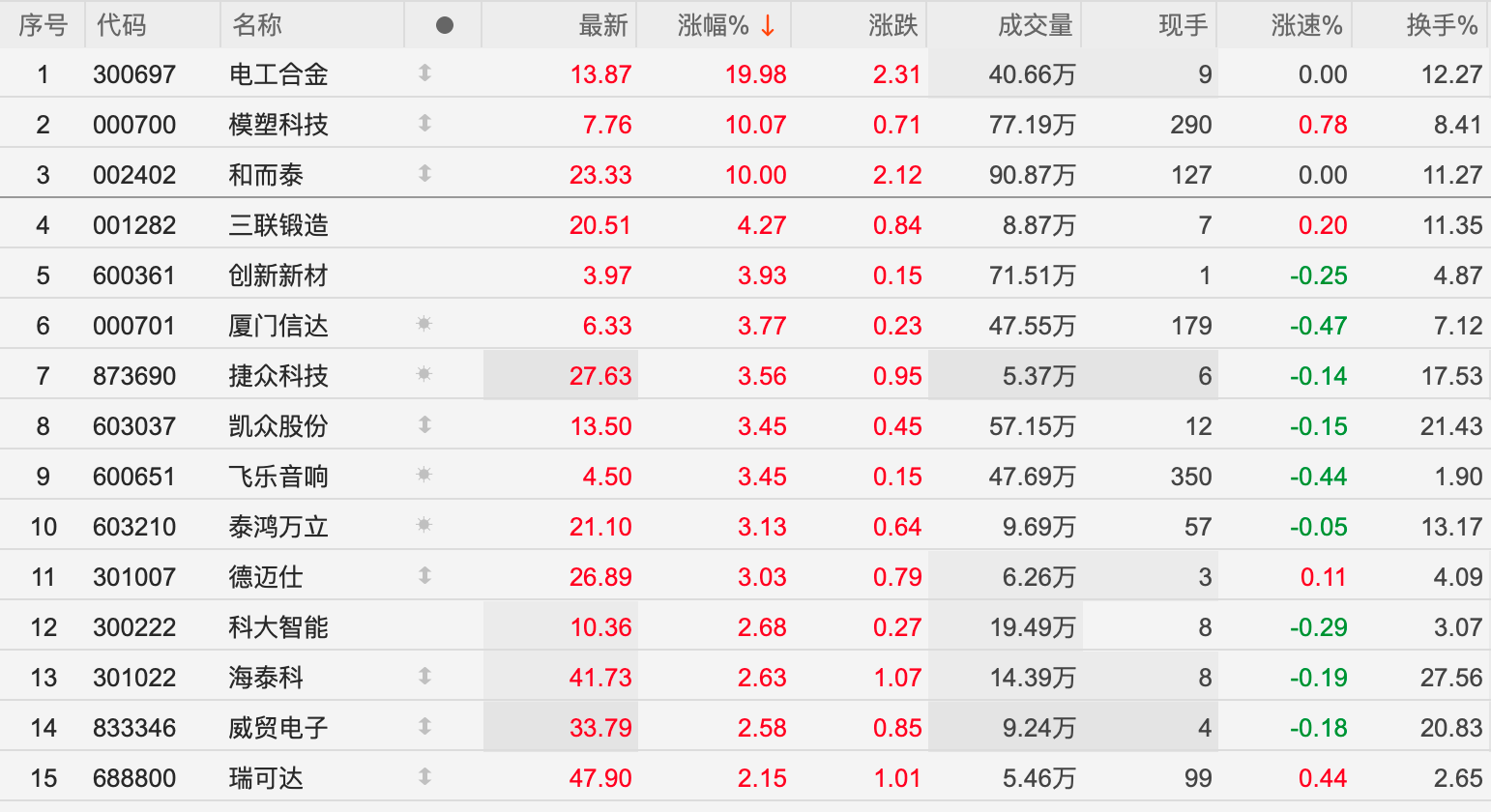Click the sun icon next to 飞乐音响
Screen dimensions: 1491x812
pos(424,476)
